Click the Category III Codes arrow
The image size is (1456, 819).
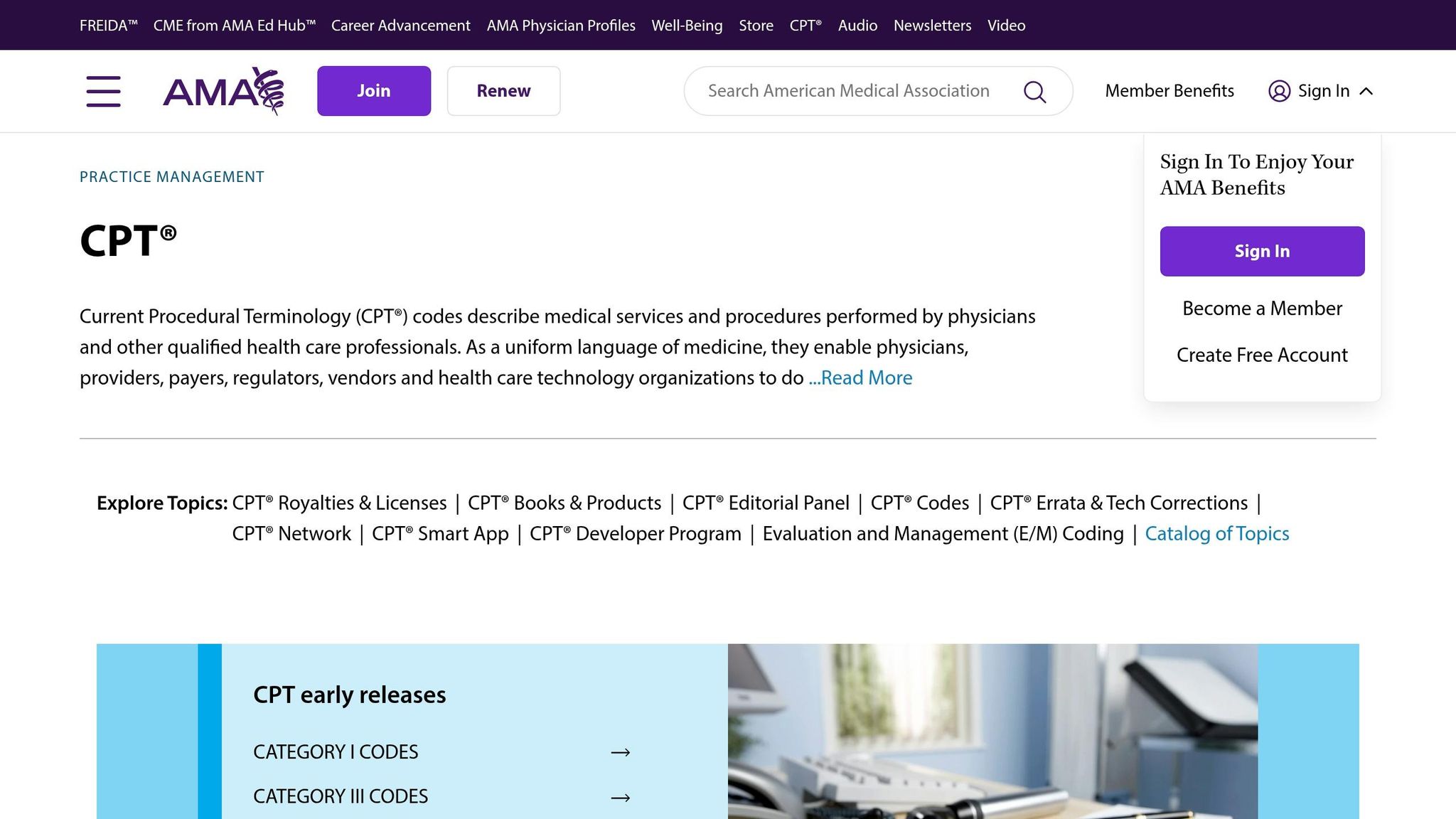(x=621, y=798)
